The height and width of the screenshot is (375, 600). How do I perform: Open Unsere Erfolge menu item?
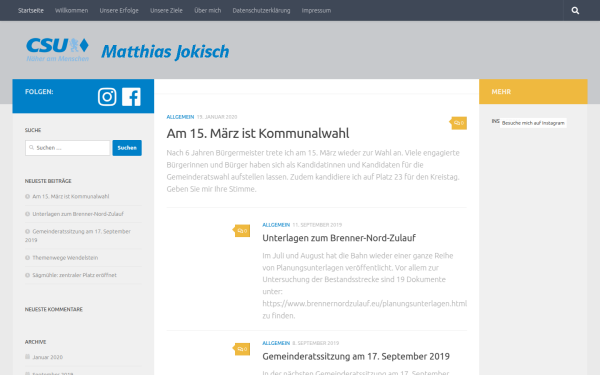coord(119,10)
